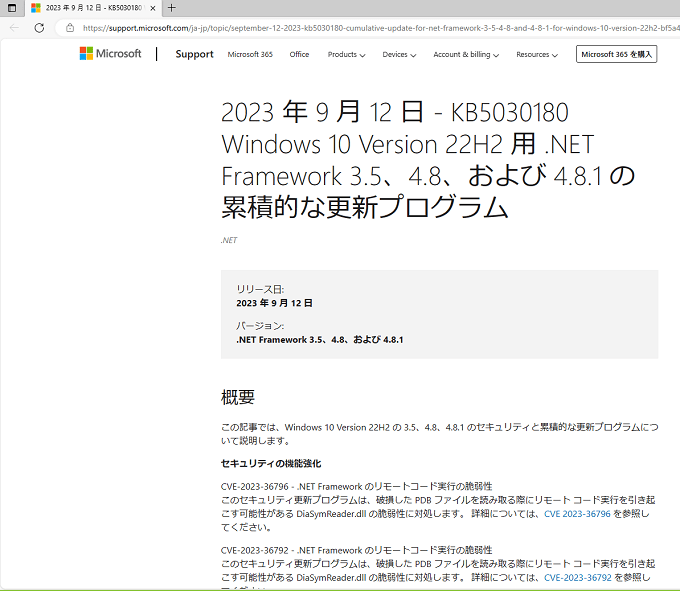Screen dimensions: 680x591
Task: Click the CVE-2023-36792 vulnerability title line
Action: [356, 550]
